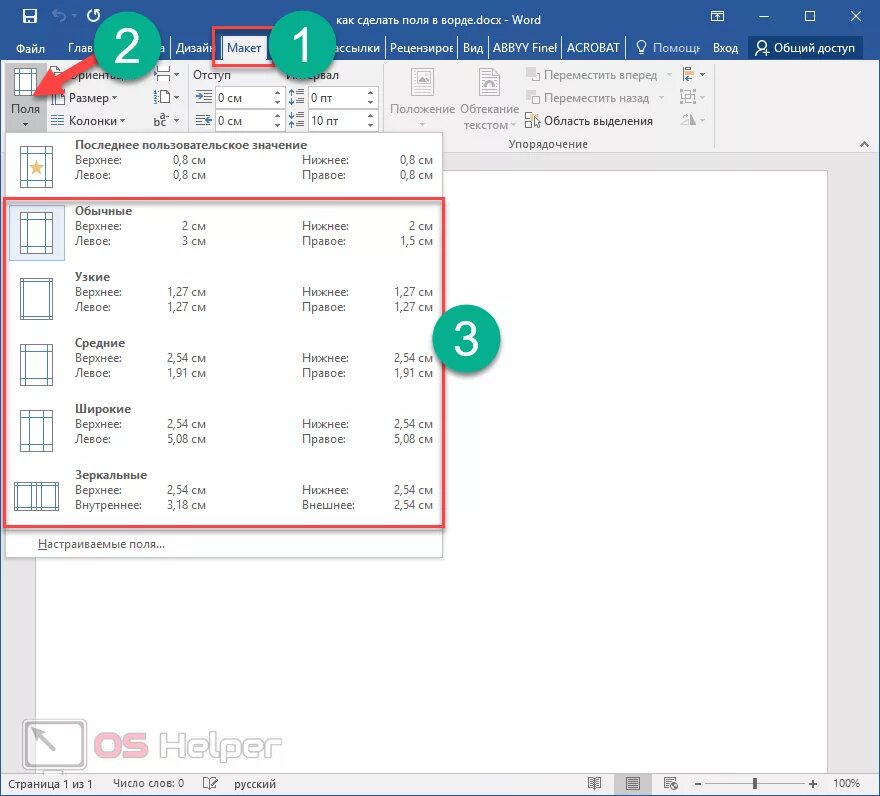Click the left indent icon
The image size is (880, 796).
click(x=204, y=97)
